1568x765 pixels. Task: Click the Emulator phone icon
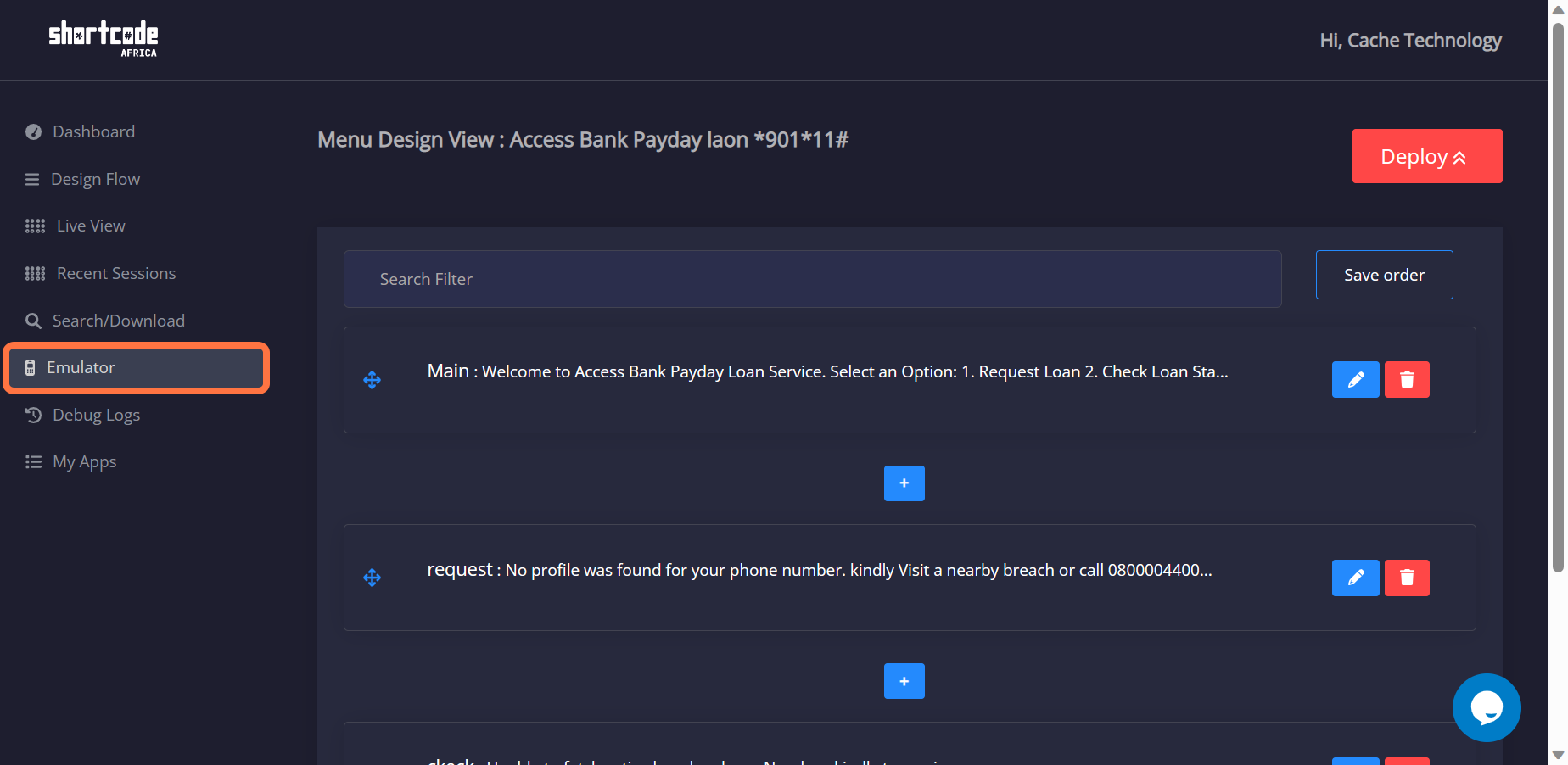[x=30, y=367]
